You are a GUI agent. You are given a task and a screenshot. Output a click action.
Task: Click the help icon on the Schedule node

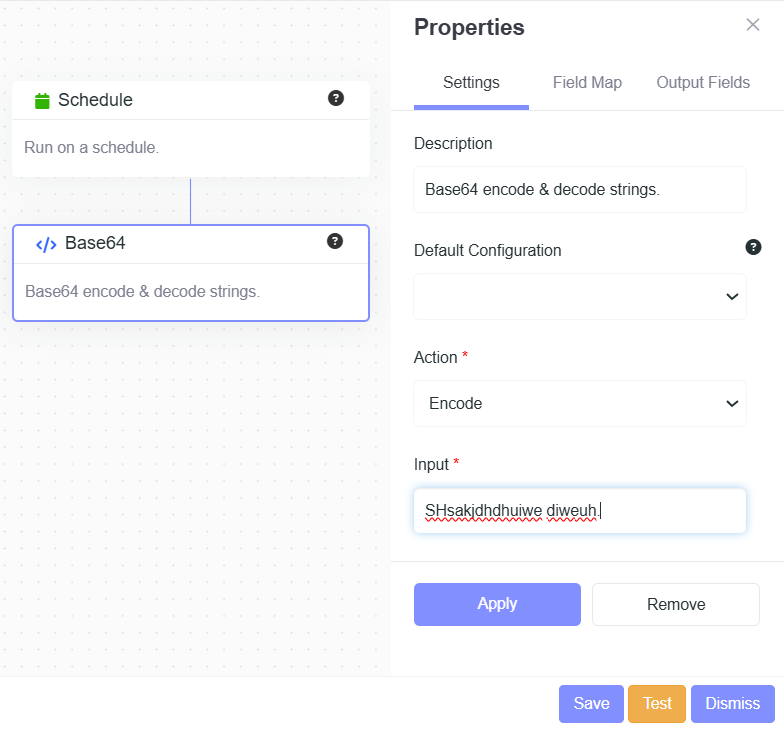(x=336, y=98)
